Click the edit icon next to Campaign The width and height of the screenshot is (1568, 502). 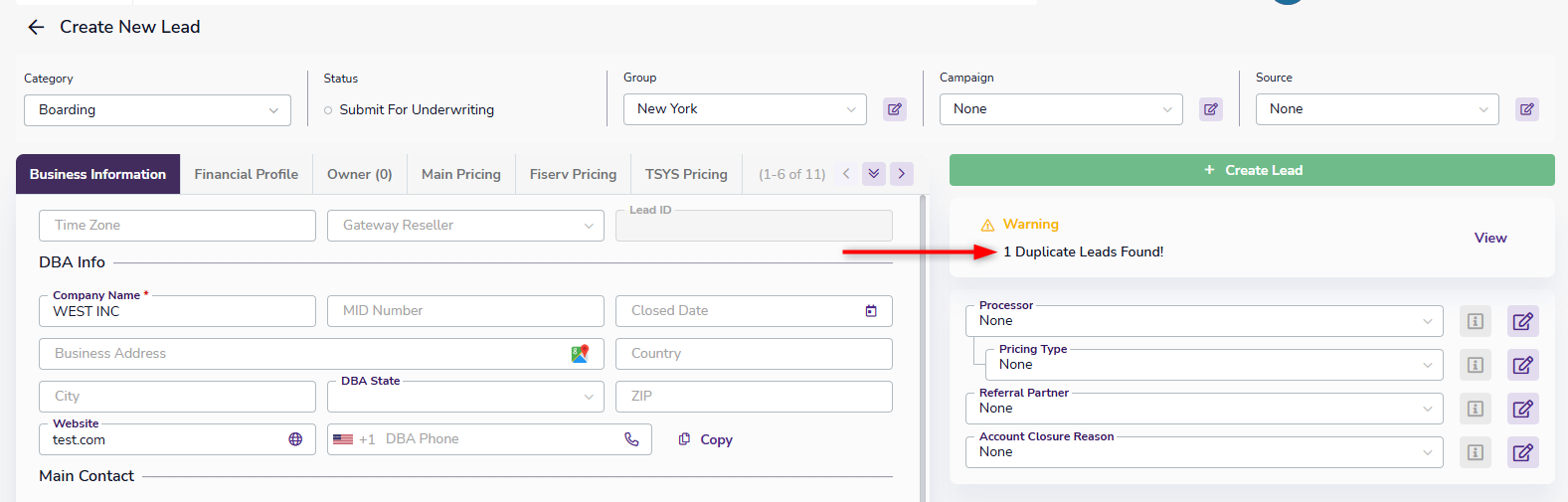coord(1210,109)
